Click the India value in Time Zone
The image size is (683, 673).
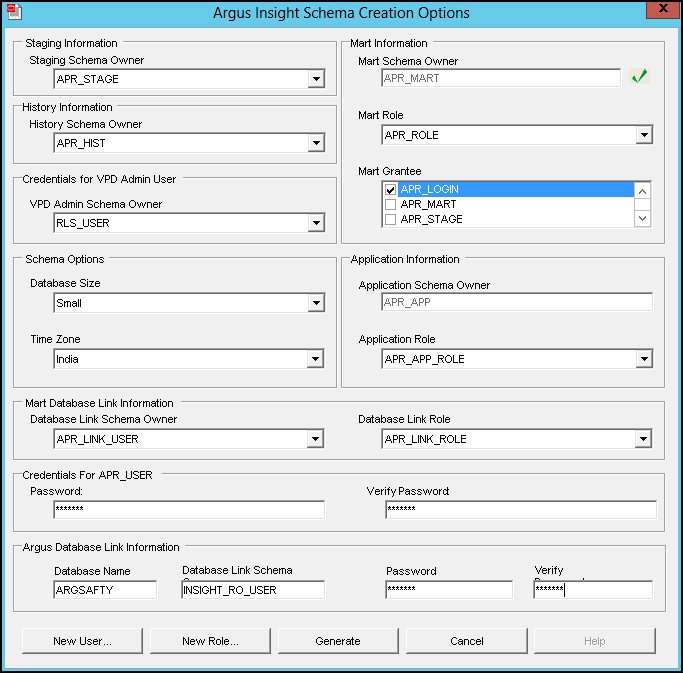67,359
